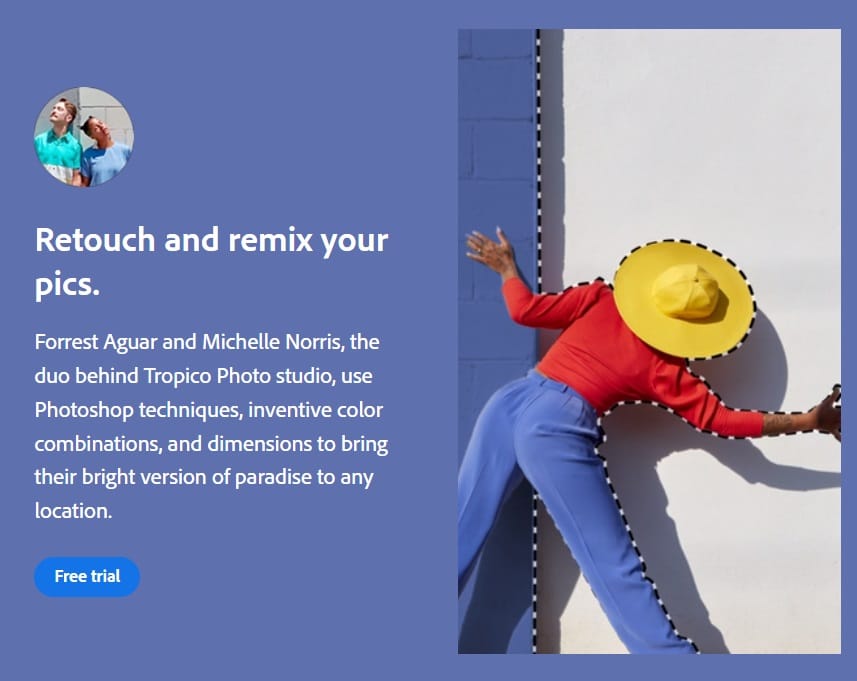Click the hand at the photo's right edge
Screen dimensions: 857x681
(829, 412)
